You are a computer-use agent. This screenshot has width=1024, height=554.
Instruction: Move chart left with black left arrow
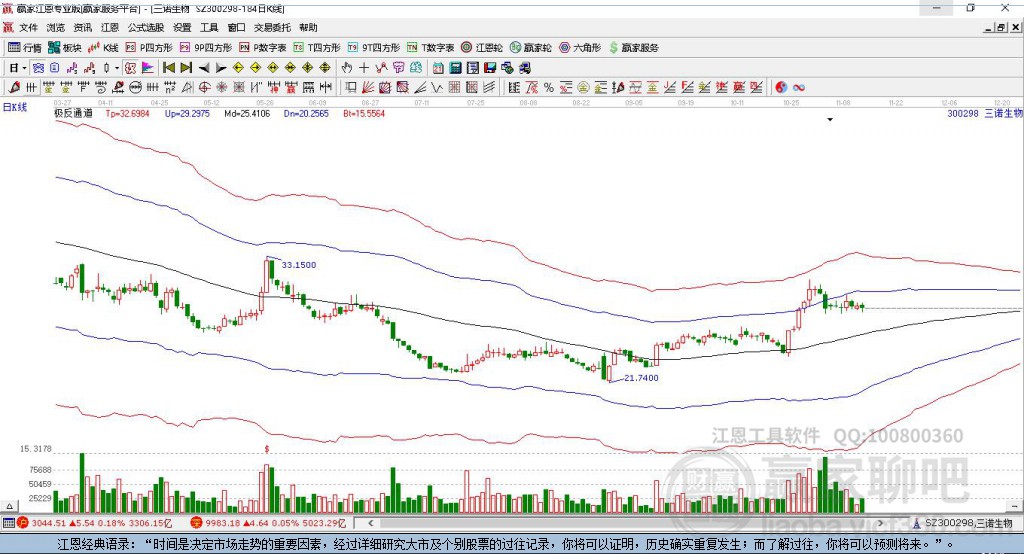point(204,68)
